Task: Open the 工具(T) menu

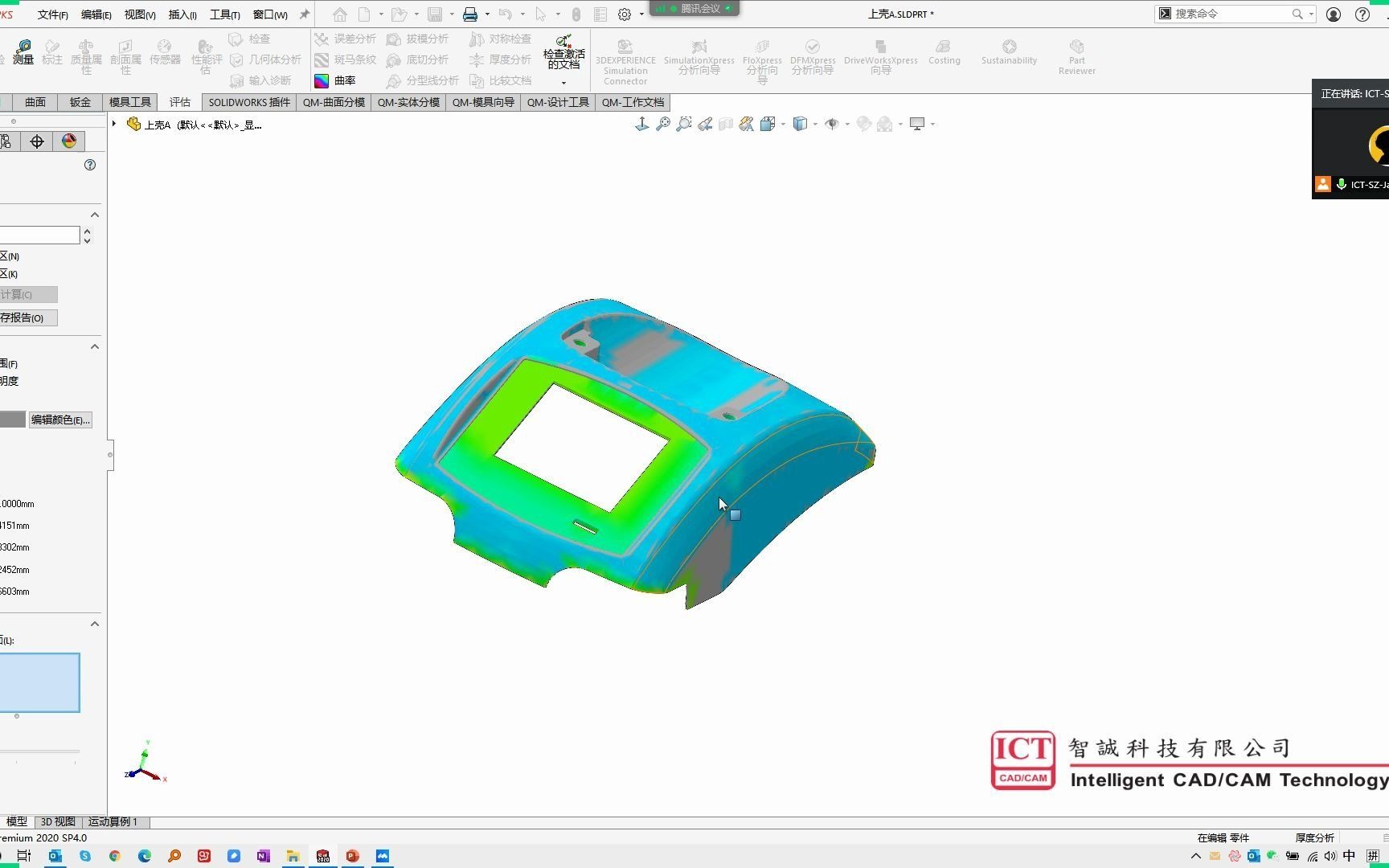Action: click(x=224, y=14)
